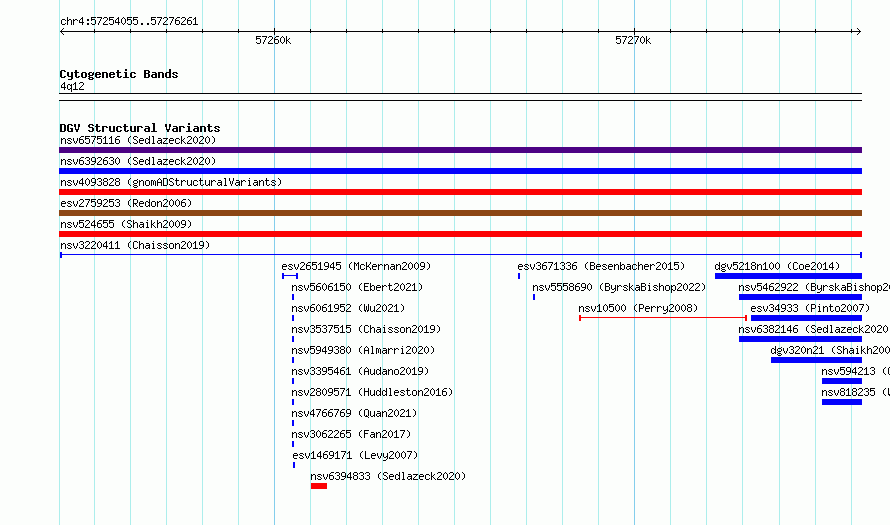Click nsv3062265 (Fan2017) label
Image resolution: width=890 pixels, height=525 pixels.
(351, 434)
